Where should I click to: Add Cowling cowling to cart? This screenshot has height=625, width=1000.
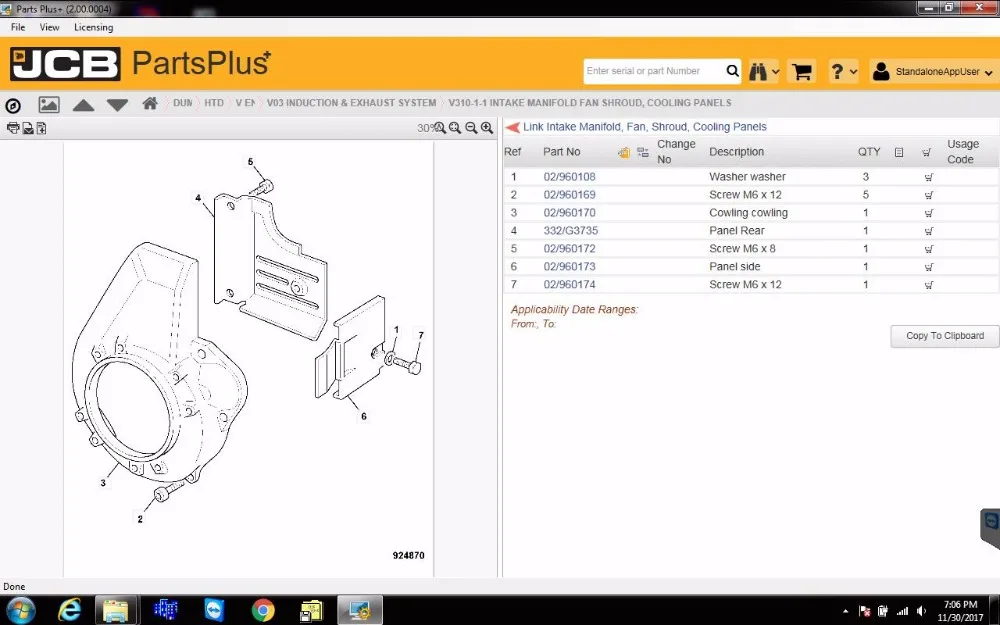tap(929, 213)
